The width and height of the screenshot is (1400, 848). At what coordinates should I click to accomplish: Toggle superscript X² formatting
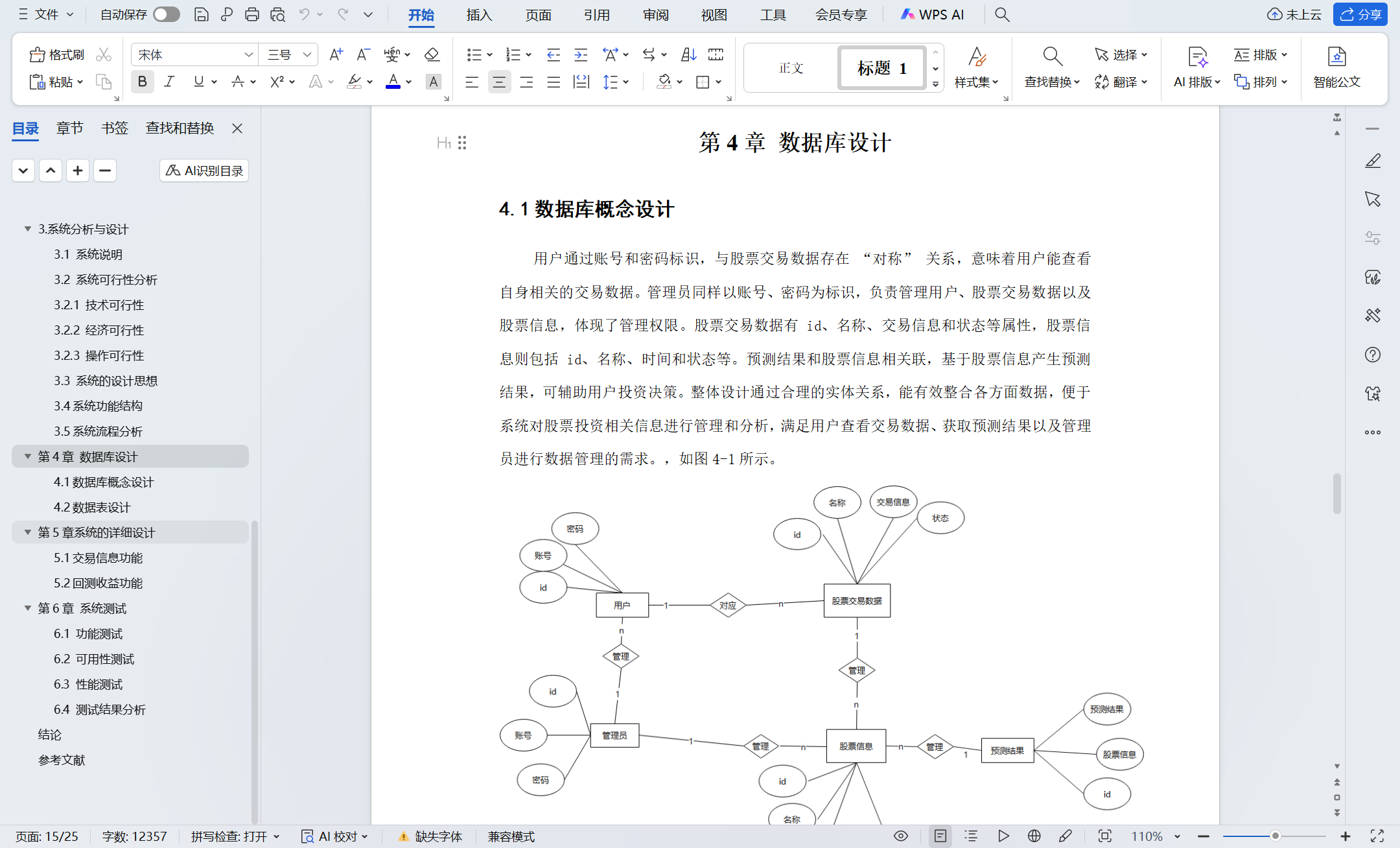[277, 82]
